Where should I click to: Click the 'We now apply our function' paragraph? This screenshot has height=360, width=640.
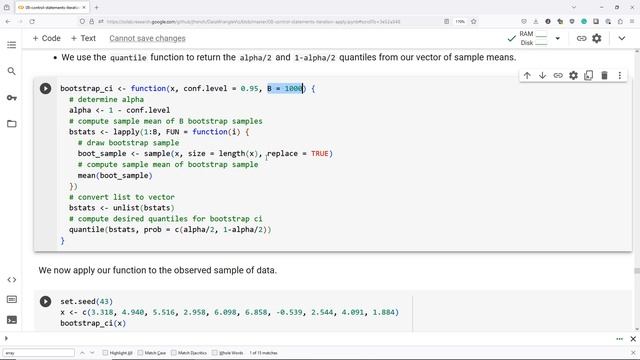coord(158,270)
